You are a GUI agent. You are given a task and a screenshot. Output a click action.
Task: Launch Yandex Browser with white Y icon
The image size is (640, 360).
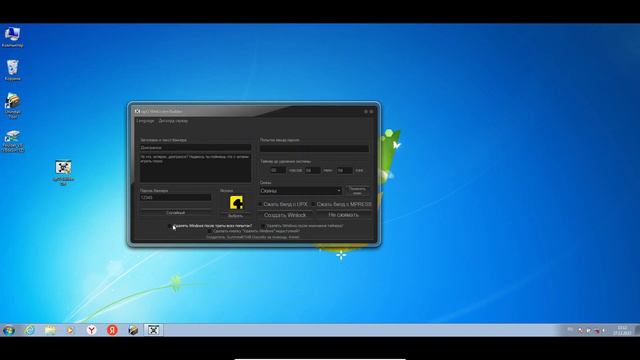pyautogui.click(x=91, y=330)
